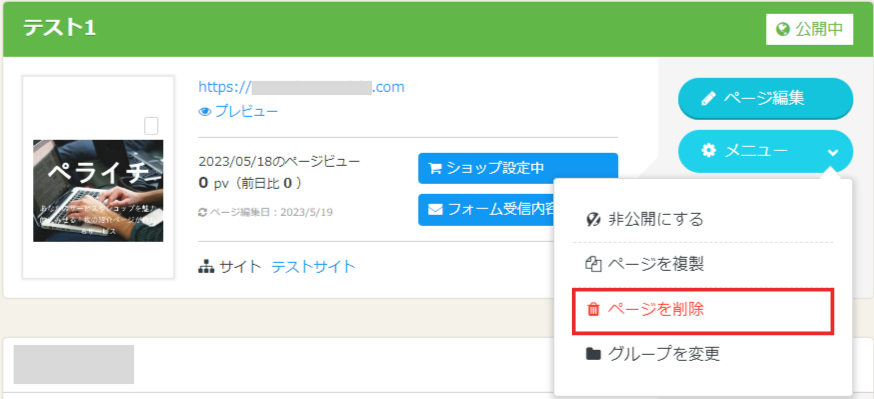Click the shopping cart icon
The height and width of the screenshot is (399, 874).
click(x=435, y=168)
